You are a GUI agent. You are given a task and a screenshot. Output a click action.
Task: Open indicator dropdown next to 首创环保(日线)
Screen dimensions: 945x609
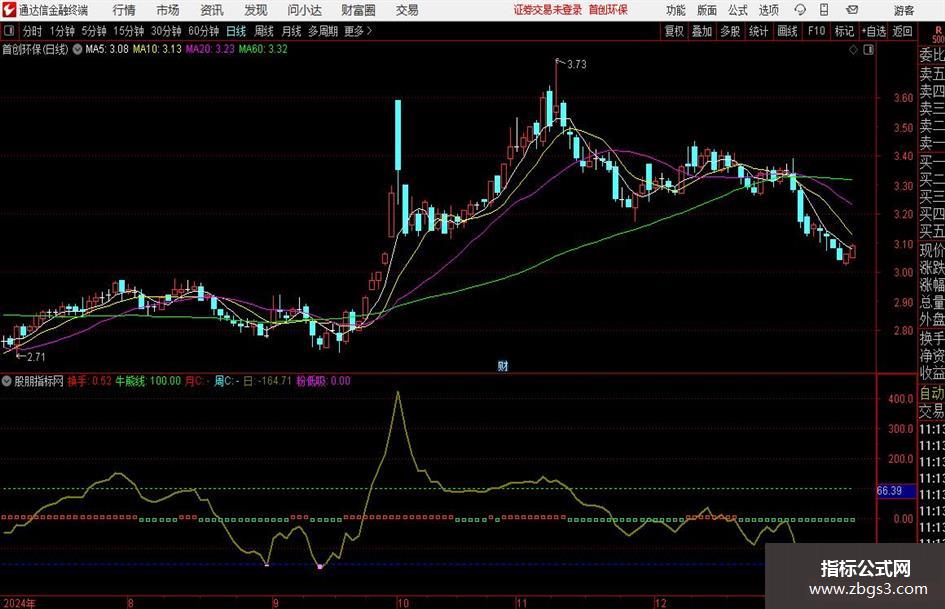[77, 49]
